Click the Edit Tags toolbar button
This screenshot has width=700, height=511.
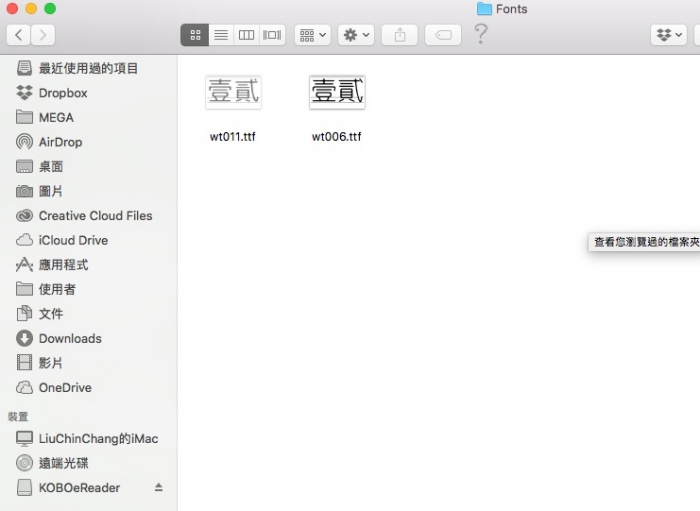coord(443,35)
